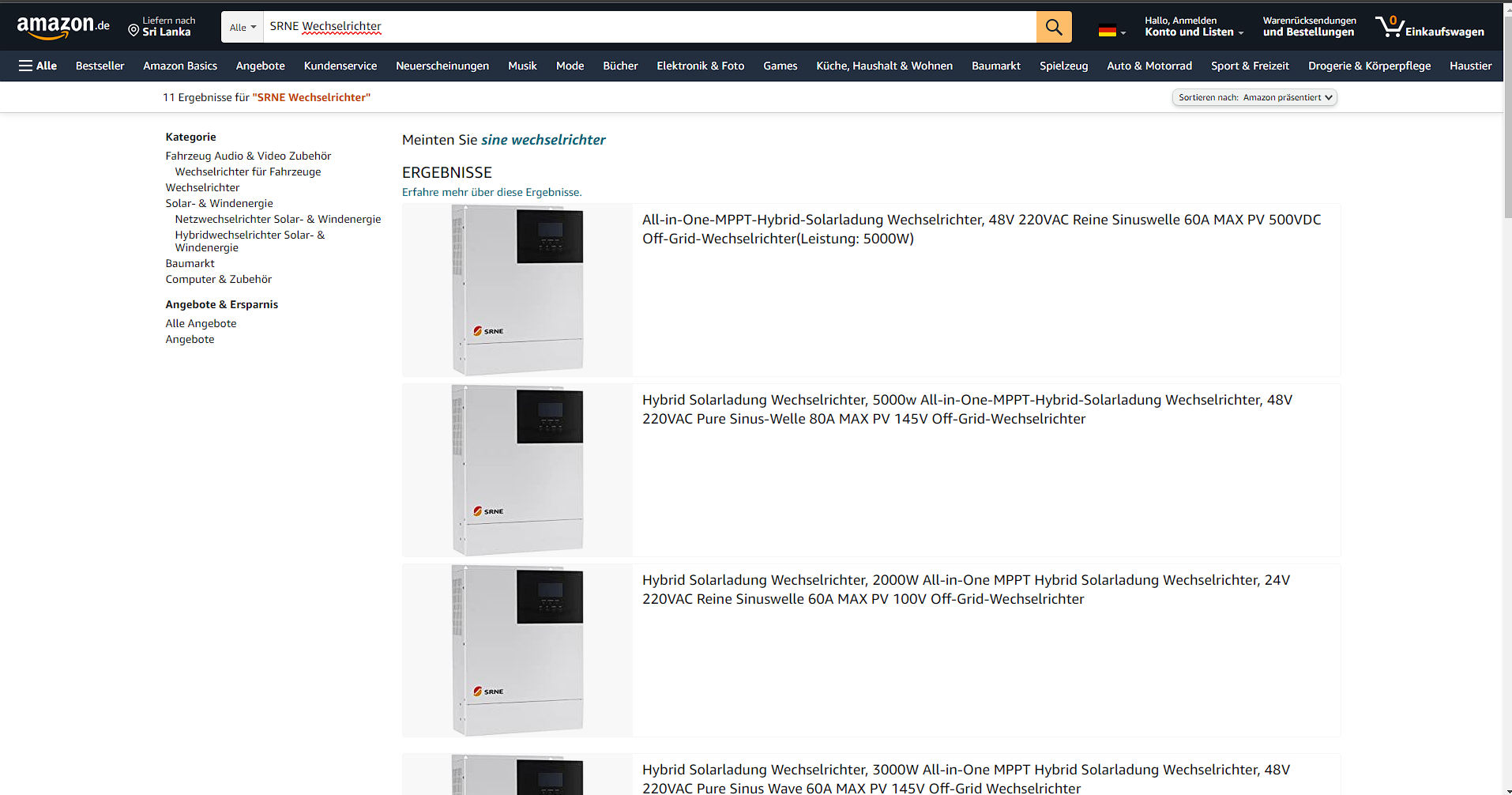Click the 5000W 500VDC inverter thumbnail
The height and width of the screenshot is (795, 1512).
click(x=517, y=290)
